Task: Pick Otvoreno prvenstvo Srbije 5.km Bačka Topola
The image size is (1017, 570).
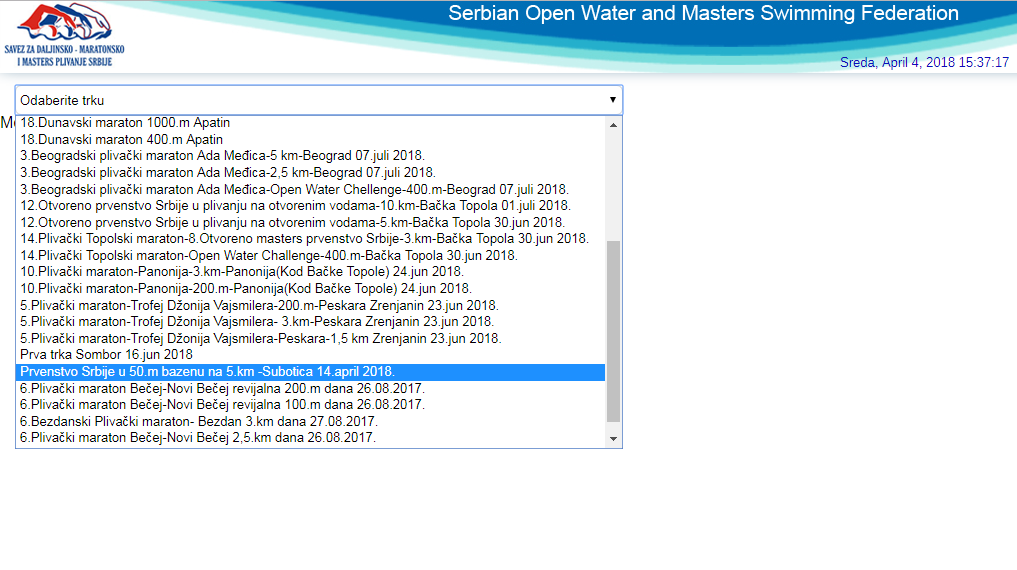Action: (292, 222)
